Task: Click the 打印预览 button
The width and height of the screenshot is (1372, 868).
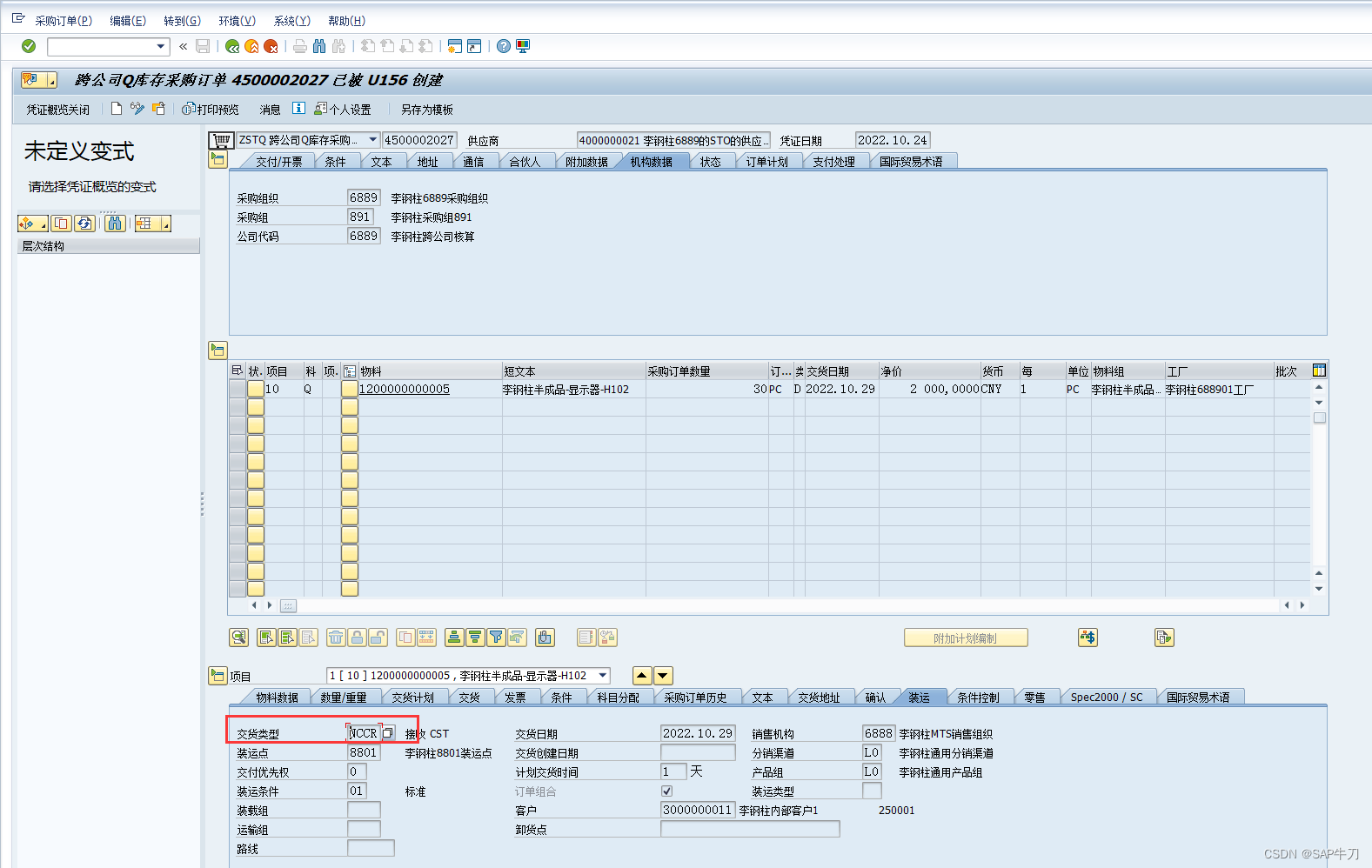Action: 211,110
